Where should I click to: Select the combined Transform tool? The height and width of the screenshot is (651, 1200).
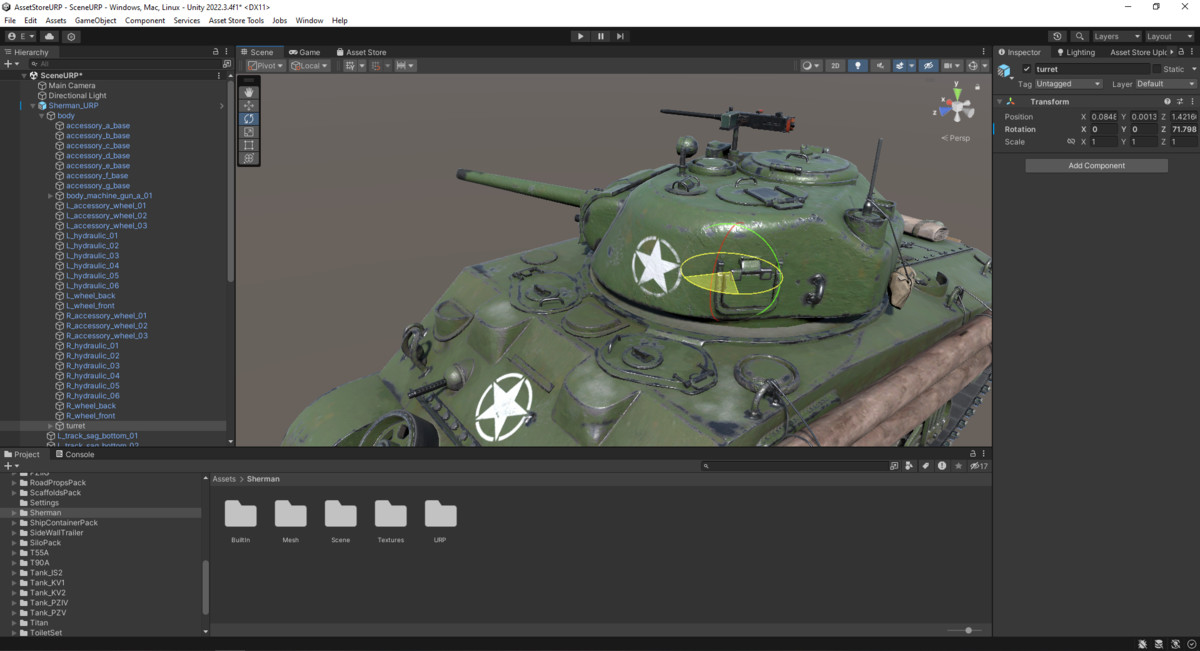(249, 158)
